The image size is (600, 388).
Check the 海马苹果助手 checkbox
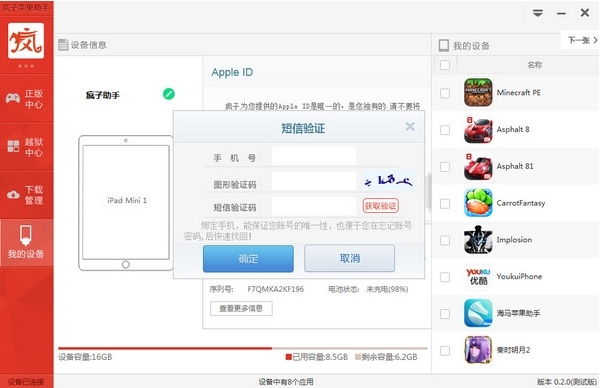point(445,314)
